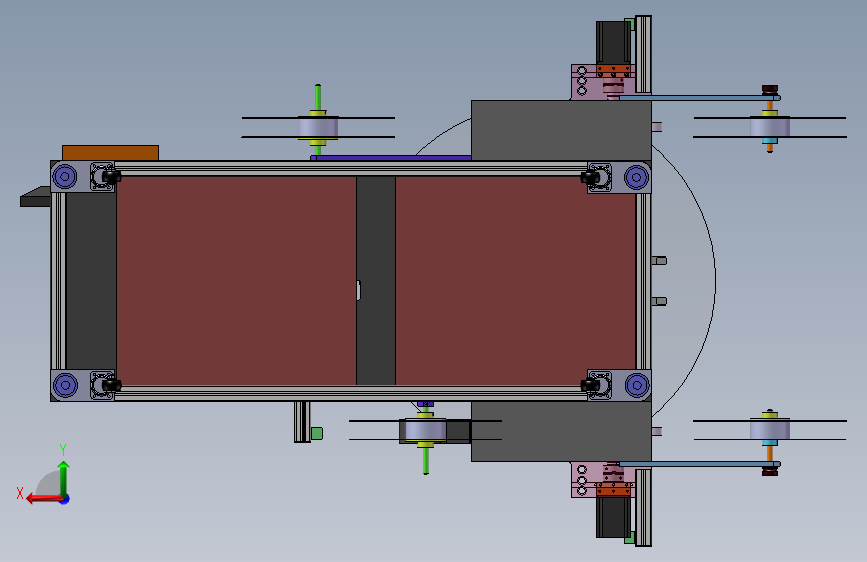This screenshot has height=562, width=867.
Task: Select the short vertical extrusion below the bottom rail
Action: [302, 422]
